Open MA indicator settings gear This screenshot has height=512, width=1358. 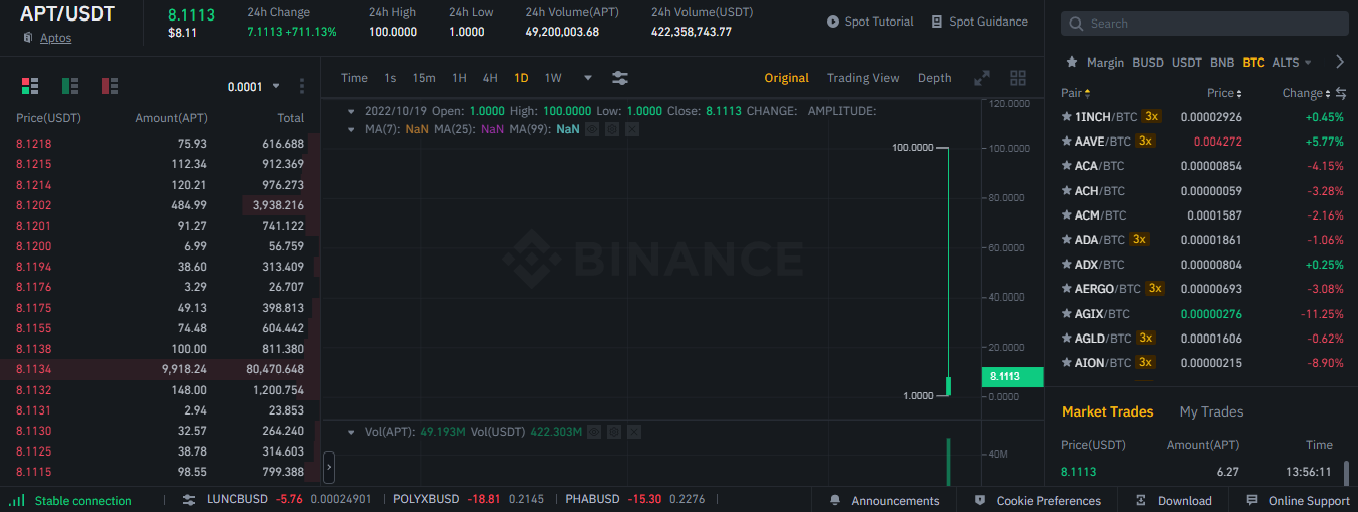click(612, 129)
